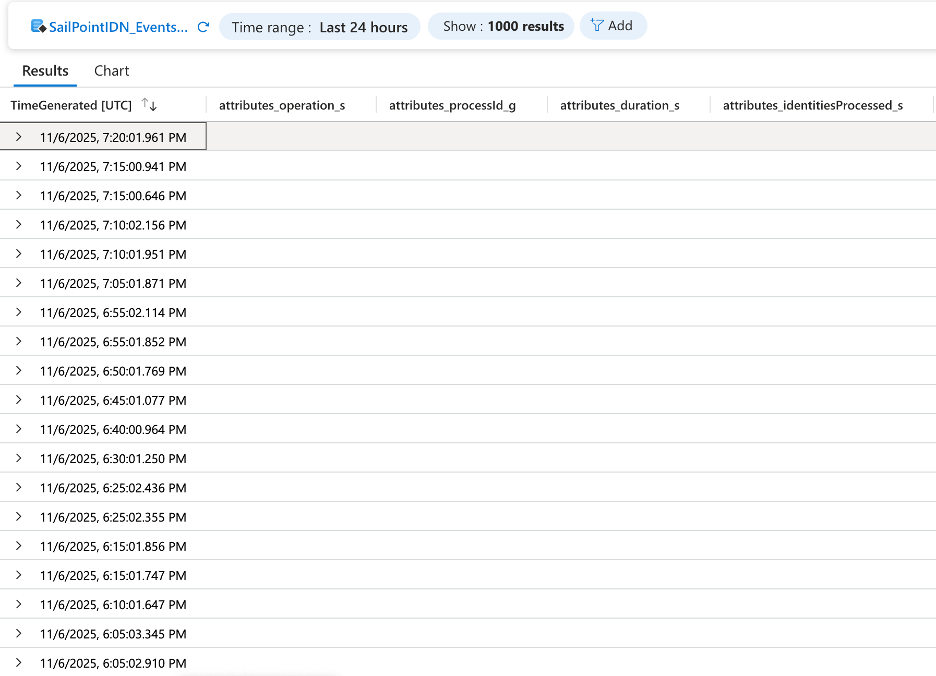Select timestamp 11/6/2025, 6:25:02.436 PM
This screenshot has width=936, height=676.
pyautogui.click(x=113, y=488)
